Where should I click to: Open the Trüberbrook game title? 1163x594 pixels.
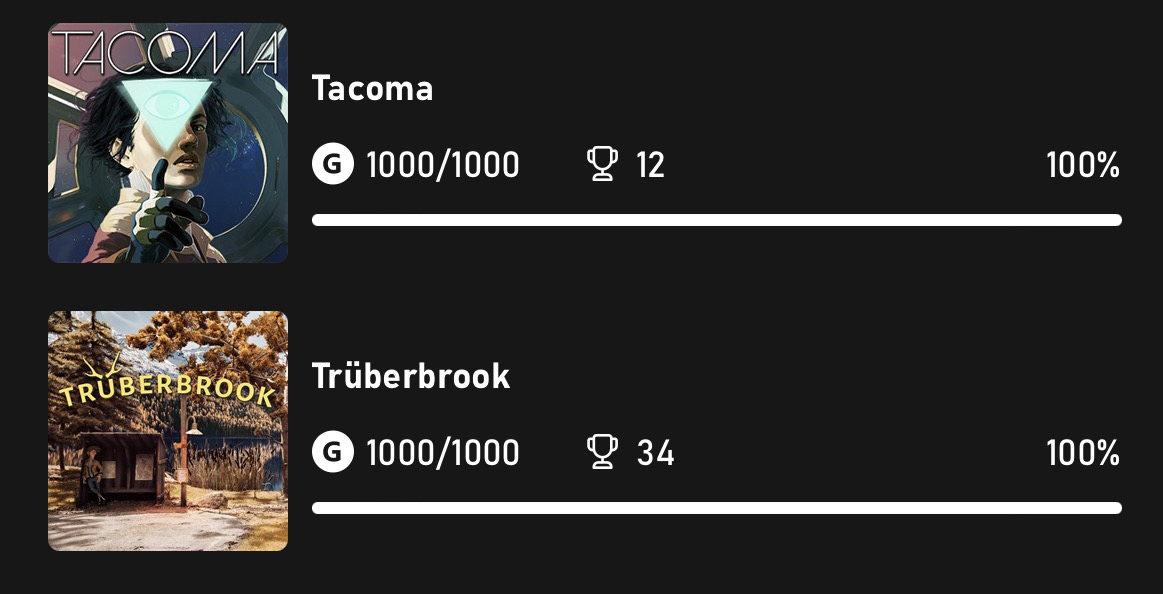pyautogui.click(x=411, y=376)
